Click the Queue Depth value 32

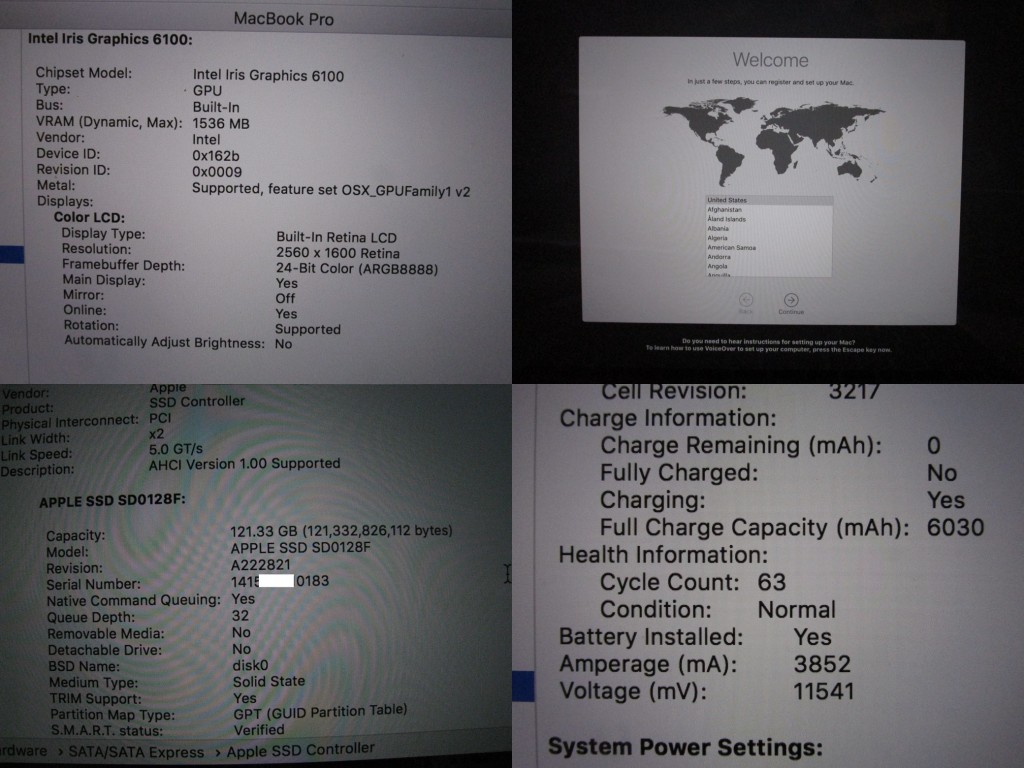pyautogui.click(x=240, y=615)
